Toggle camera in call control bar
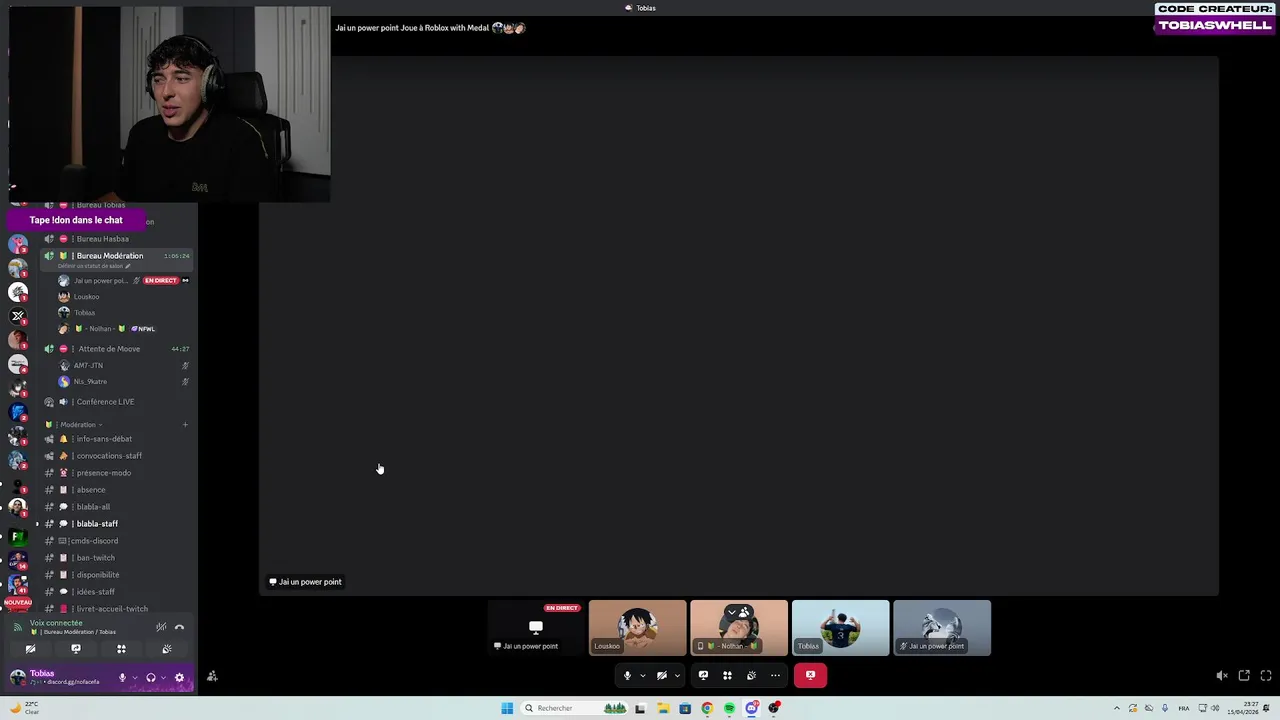The width and height of the screenshot is (1280, 720). pyautogui.click(x=661, y=675)
